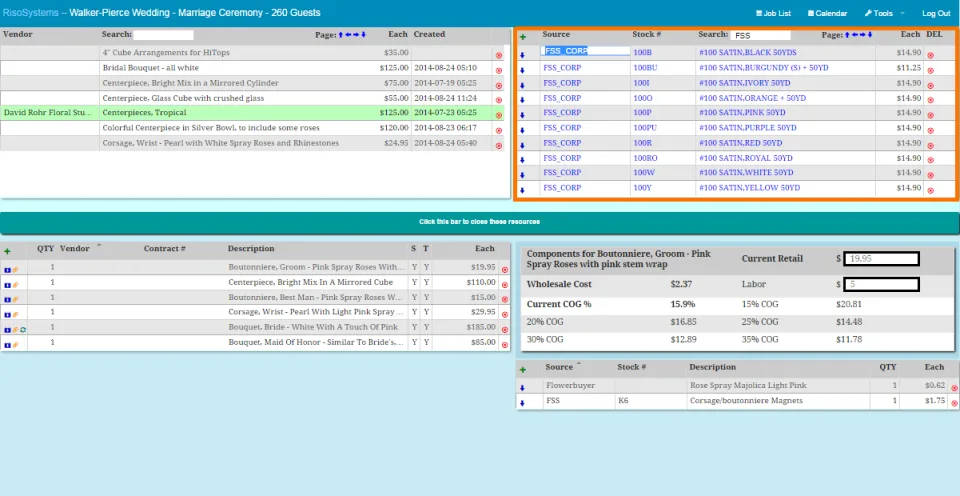Click the bar to close these resources
The width and height of the screenshot is (960, 496).
[x=479, y=222]
